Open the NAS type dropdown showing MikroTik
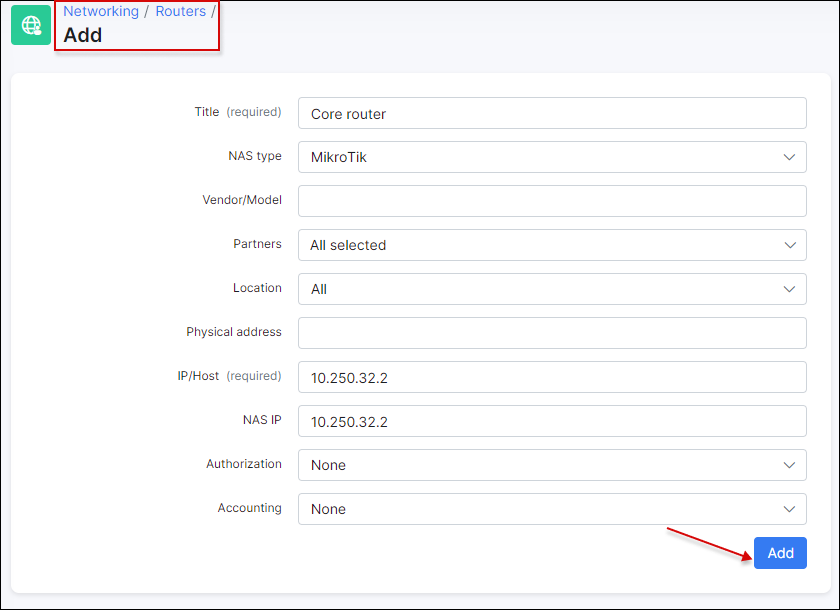The width and height of the screenshot is (840, 610). (550, 157)
